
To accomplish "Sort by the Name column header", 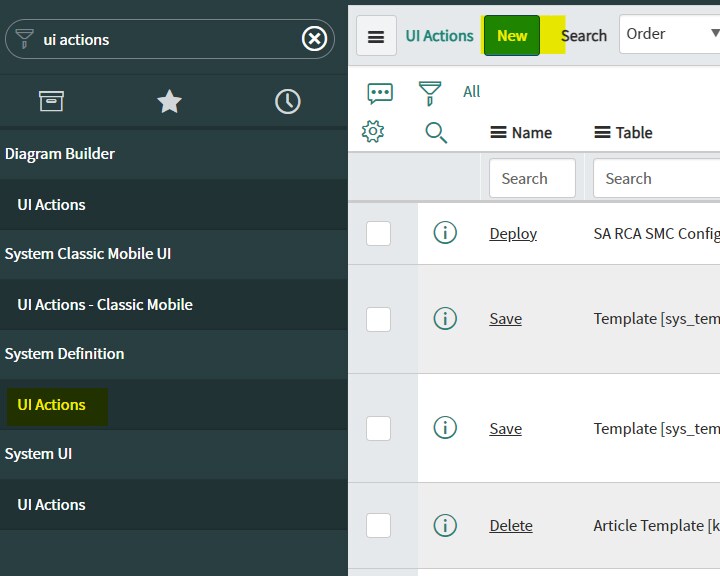I will [532, 133].
